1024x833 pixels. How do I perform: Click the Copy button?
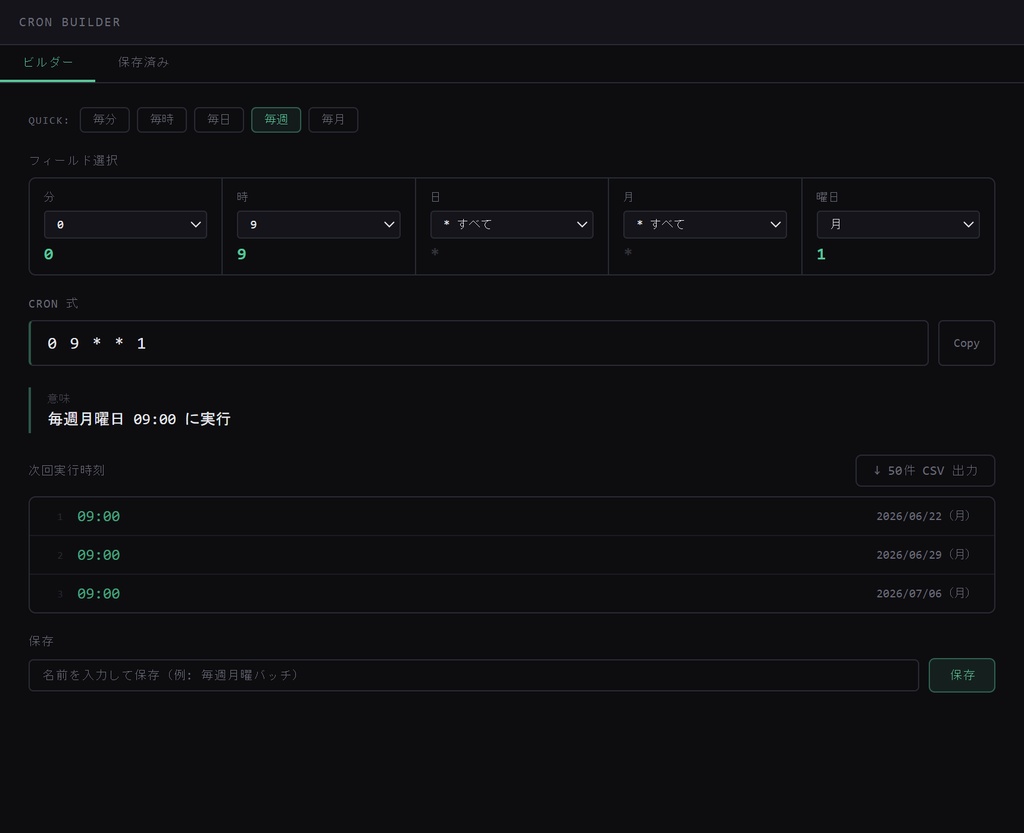(967, 343)
